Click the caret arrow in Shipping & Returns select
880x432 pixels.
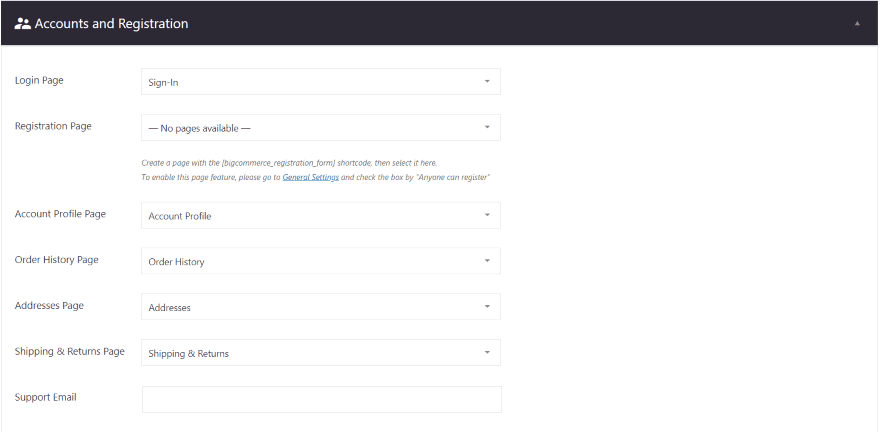tap(487, 353)
